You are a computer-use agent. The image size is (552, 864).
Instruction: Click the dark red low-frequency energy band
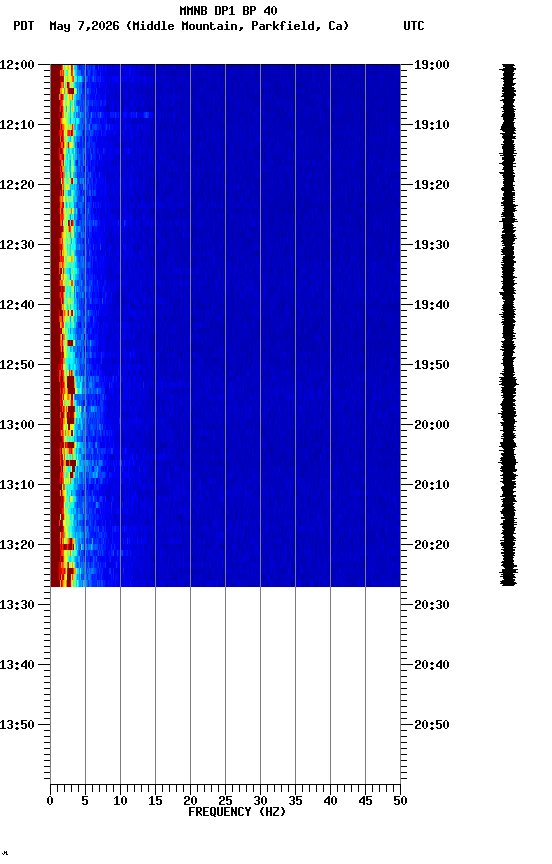56,325
